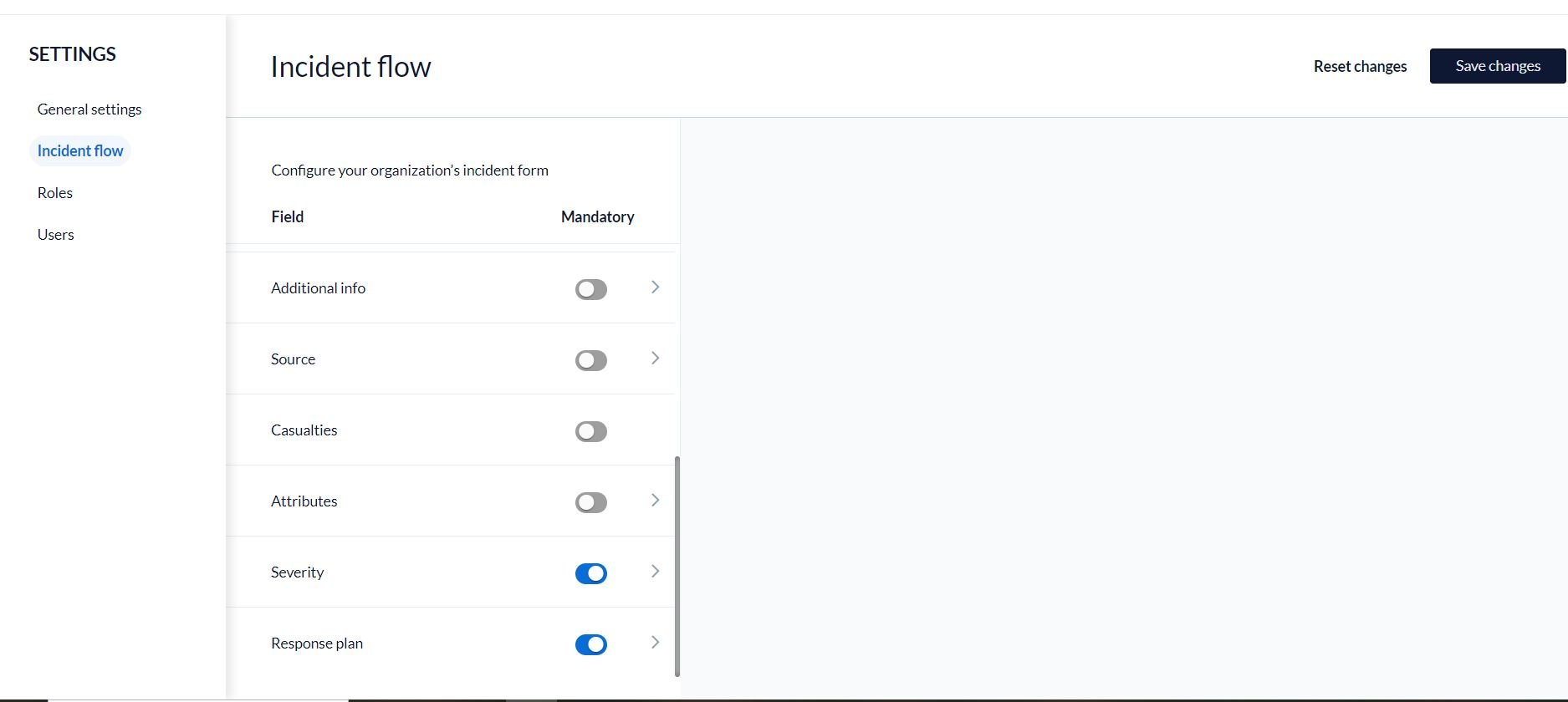The image size is (1568, 702).
Task: Select the Casualties field row label
Action: coord(304,430)
